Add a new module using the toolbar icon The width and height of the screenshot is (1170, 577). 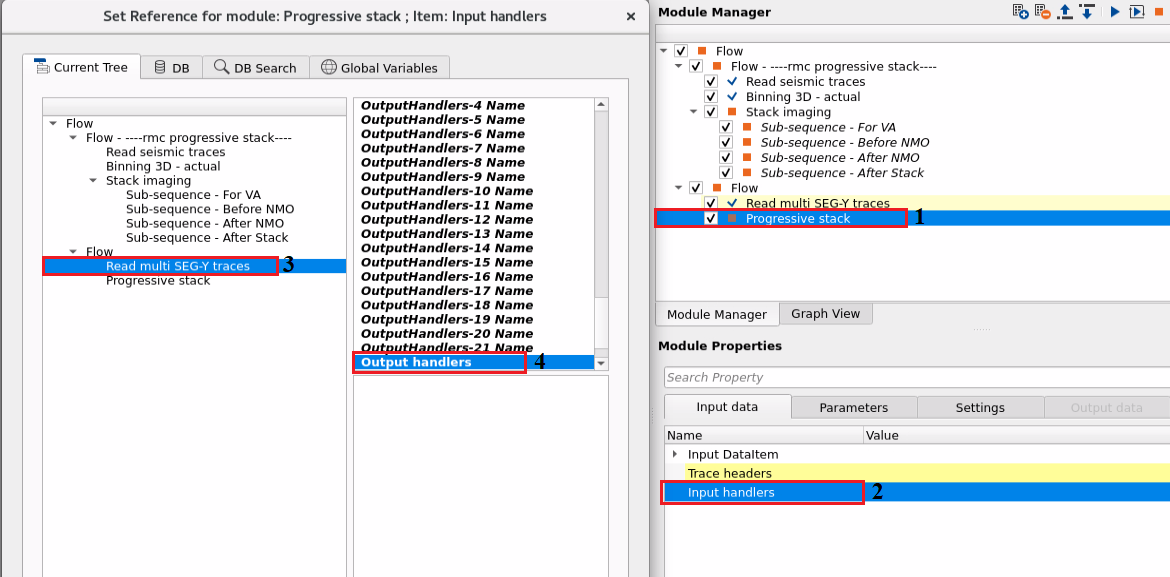pyautogui.click(x=1020, y=11)
